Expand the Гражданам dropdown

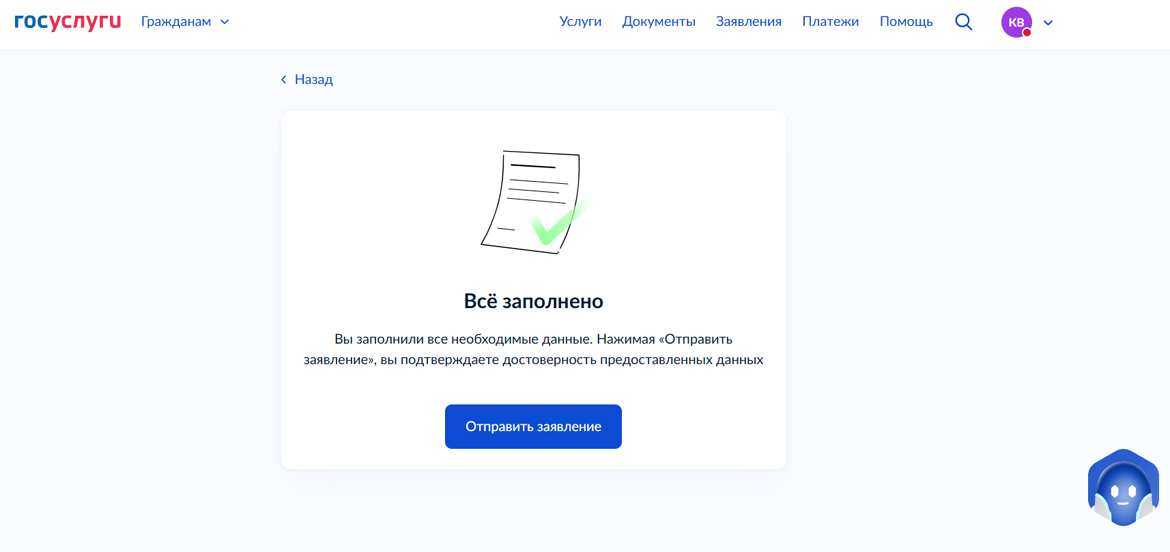pos(185,22)
